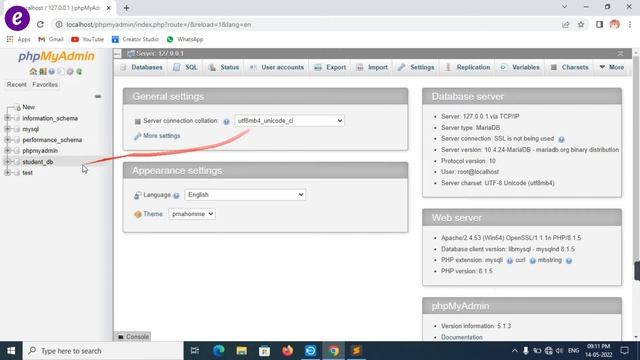The height and width of the screenshot is (360, 640).
Task: Click the phpMyAdmin logo
Action: [x=56, y=56]
